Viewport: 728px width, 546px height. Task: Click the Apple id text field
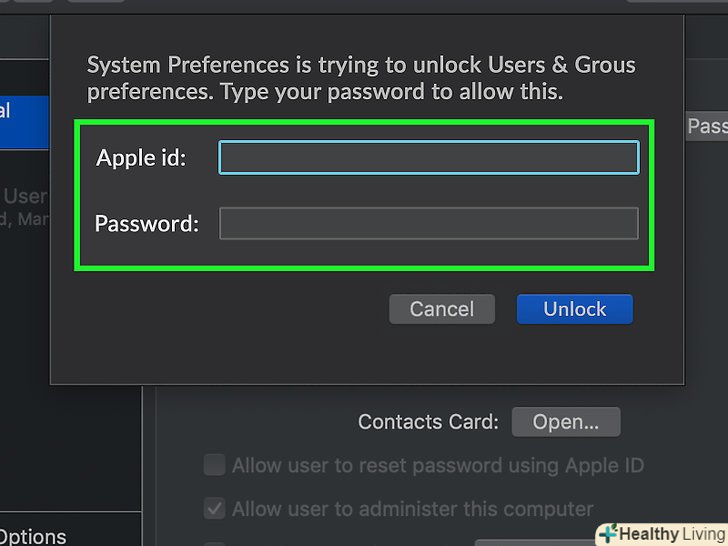tap(428, 158)
